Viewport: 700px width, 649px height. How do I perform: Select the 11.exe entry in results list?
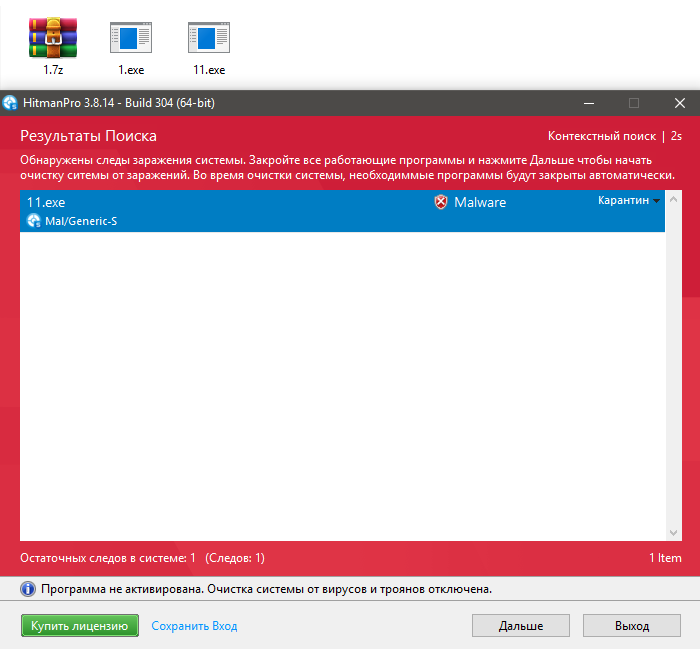[342, 211]
